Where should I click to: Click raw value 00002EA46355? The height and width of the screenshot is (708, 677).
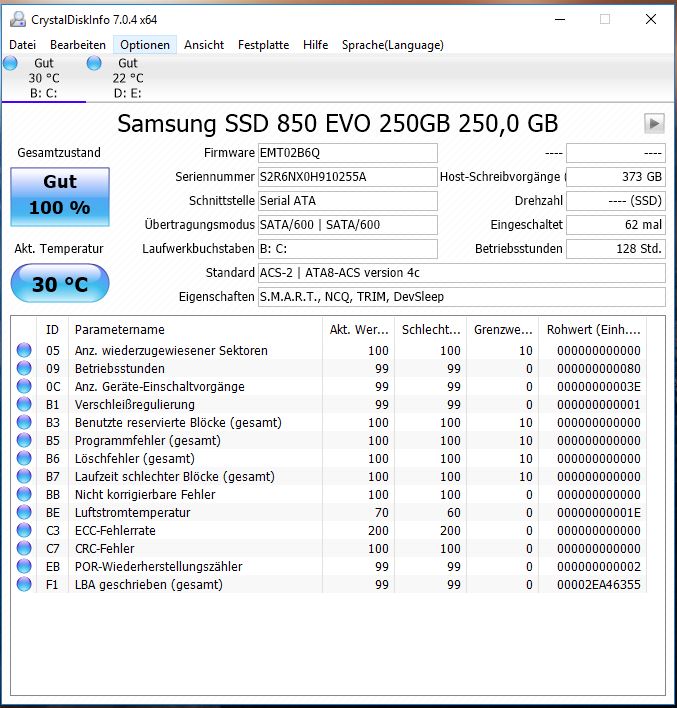[598, 584]
